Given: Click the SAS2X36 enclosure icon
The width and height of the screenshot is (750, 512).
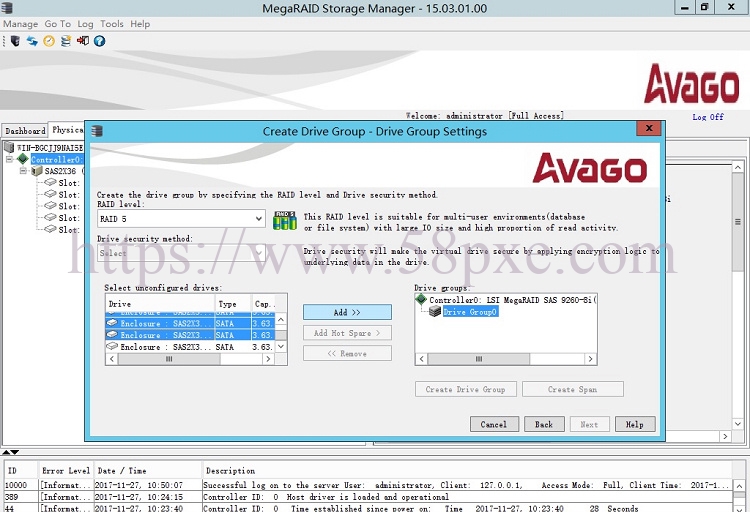Looking at the screenshot, I should (37, 170).
